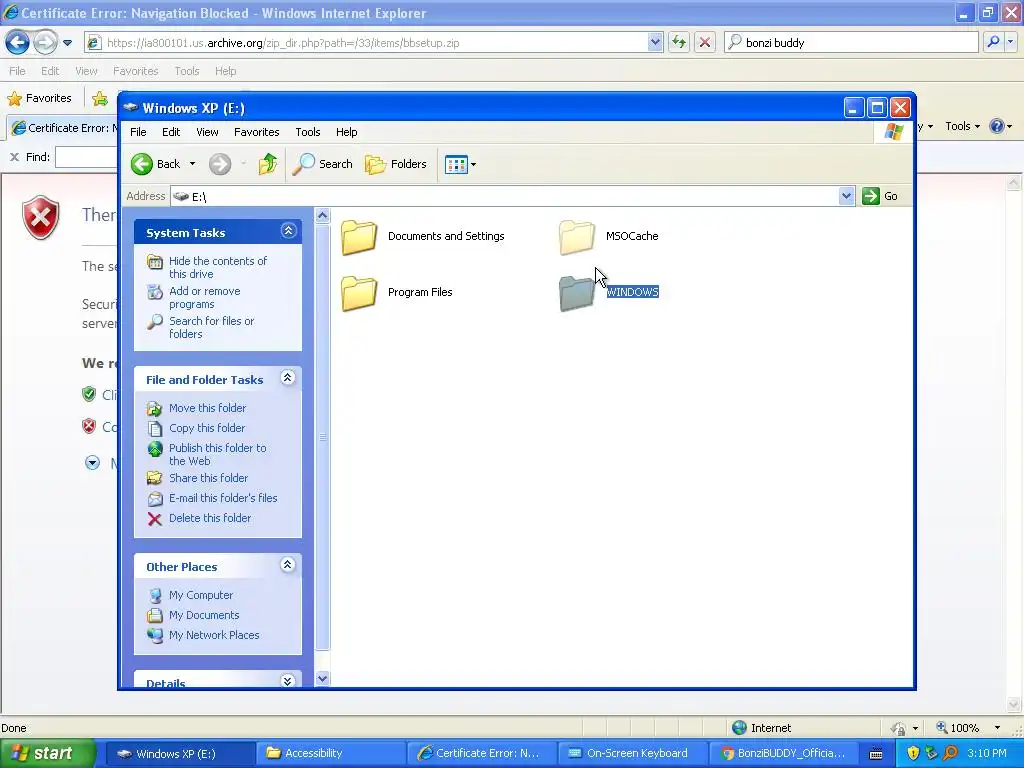
Task: Click the Forward button in Explorer toolbar
Action: [220, 164]
